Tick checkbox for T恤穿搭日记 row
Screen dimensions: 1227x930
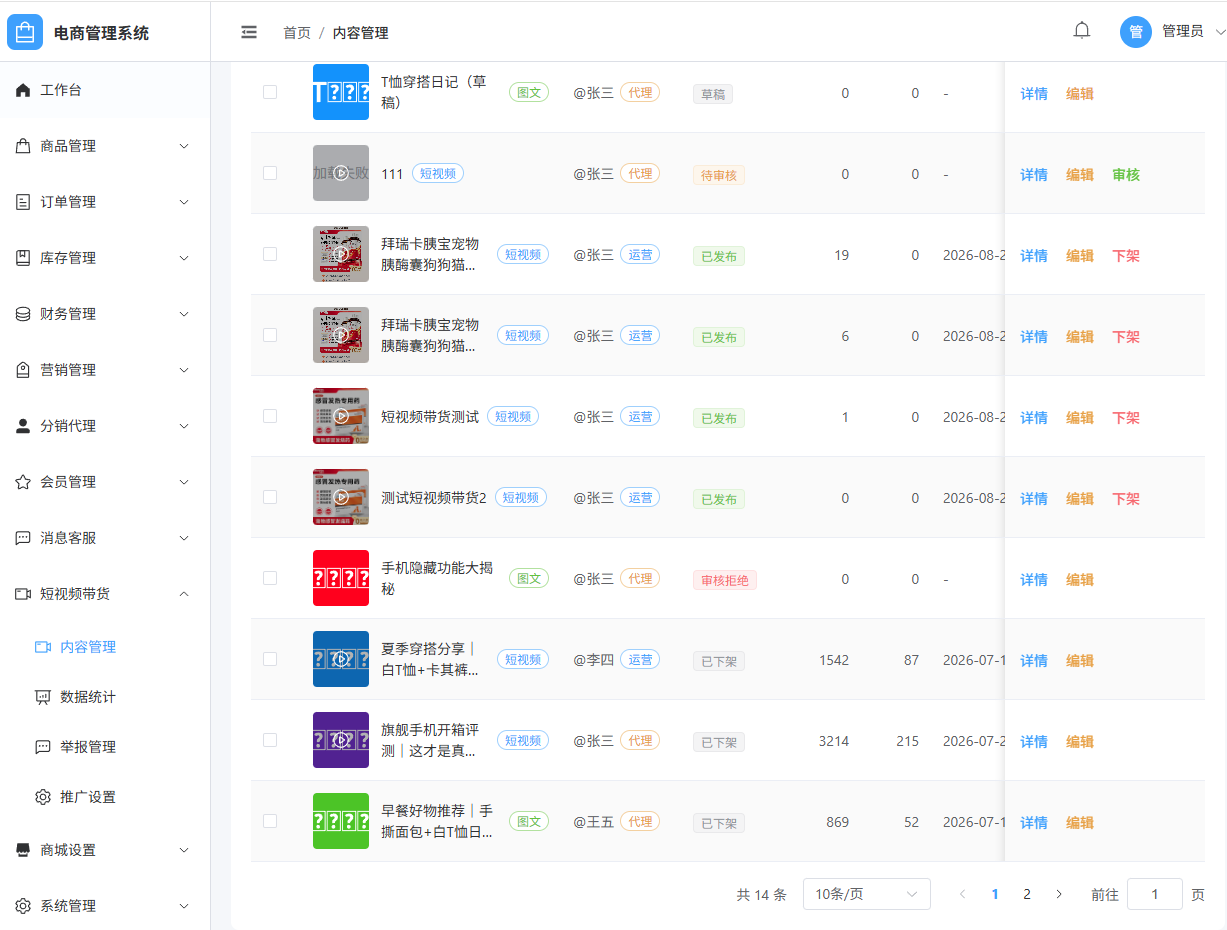(270, 92)
